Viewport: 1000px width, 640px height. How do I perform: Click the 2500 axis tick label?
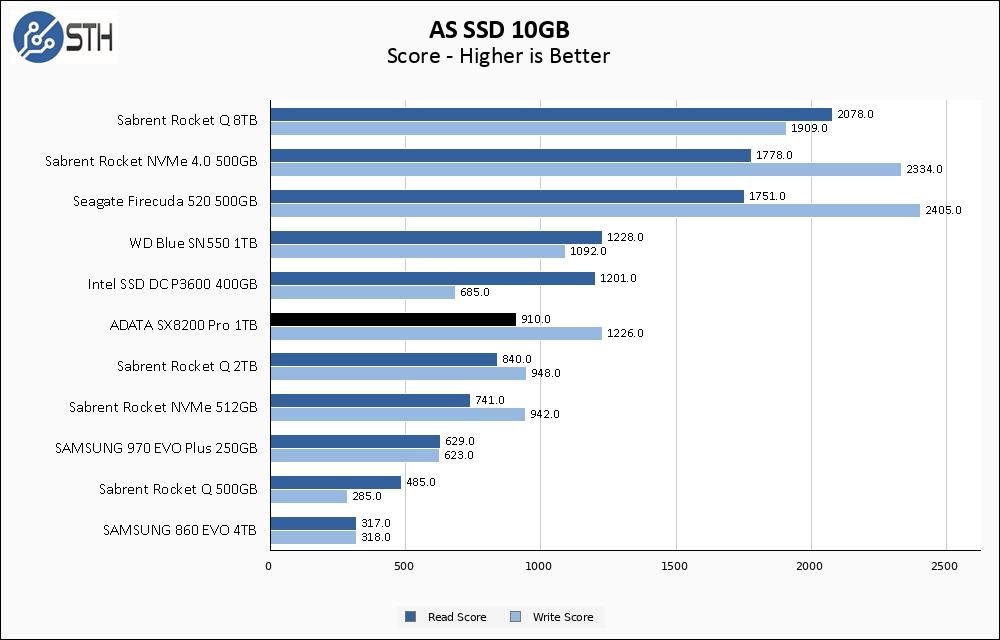945,566
